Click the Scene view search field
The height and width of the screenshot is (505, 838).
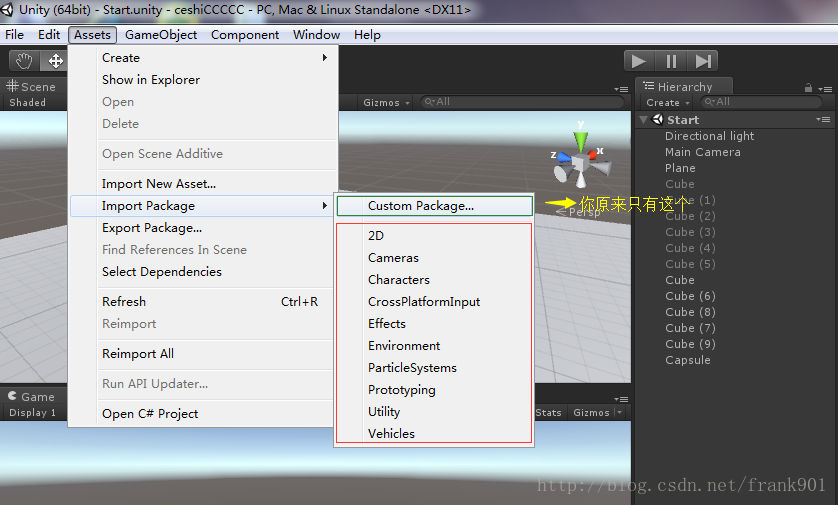(x=522, y=102)
